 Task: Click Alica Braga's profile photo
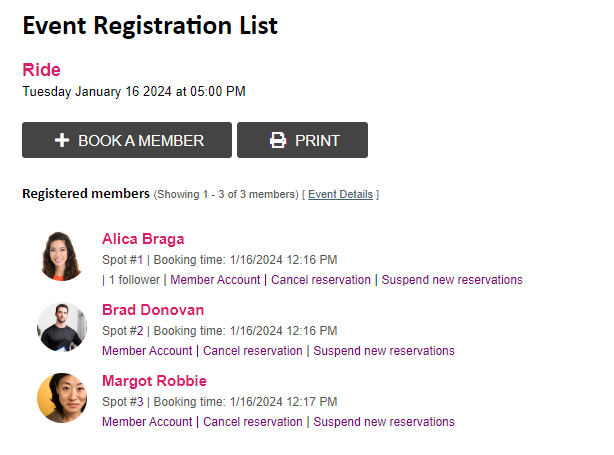click(x=62, y=256)
